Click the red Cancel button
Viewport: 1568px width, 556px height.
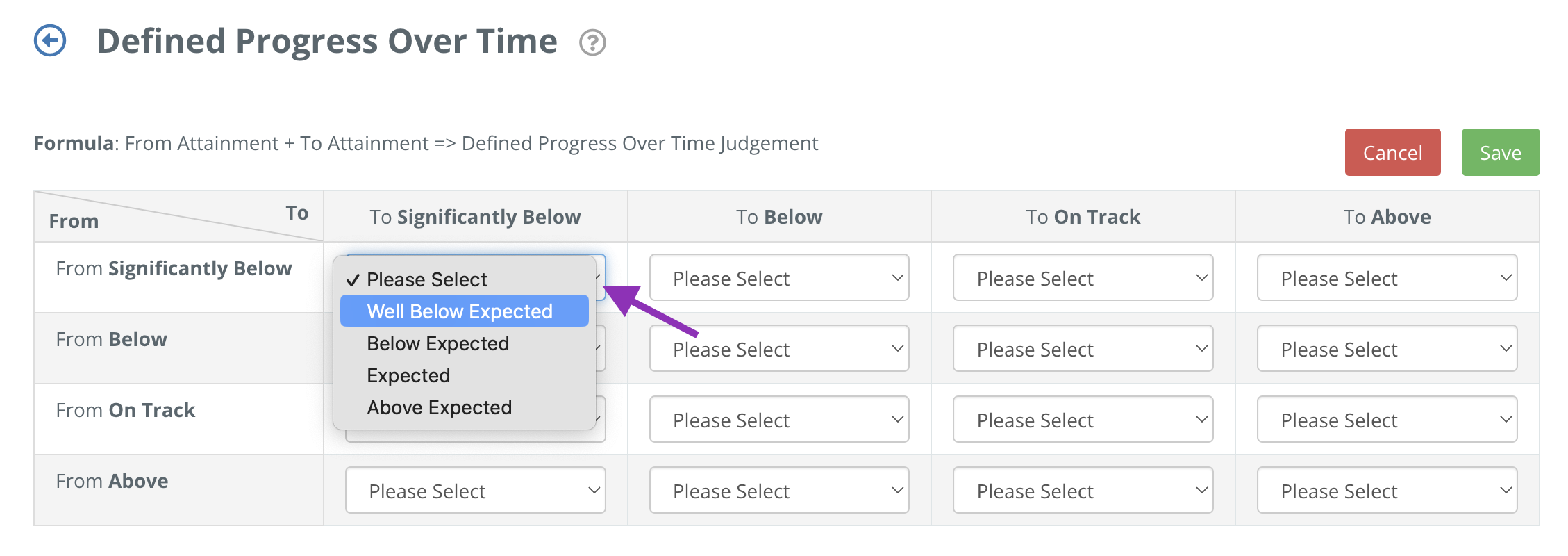1392,152
